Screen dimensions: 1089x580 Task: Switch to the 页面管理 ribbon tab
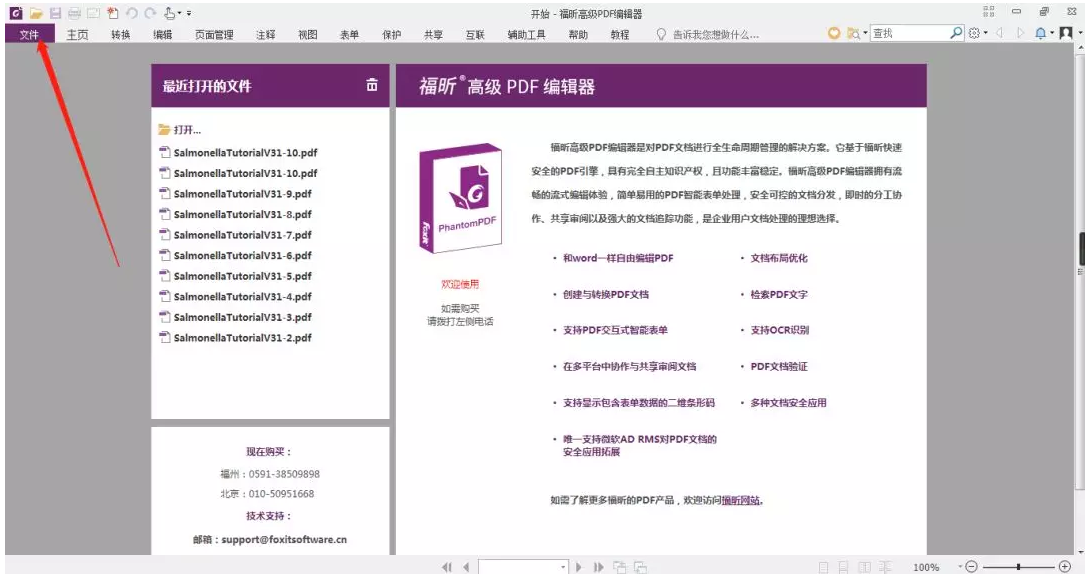(x=214, y=34)
